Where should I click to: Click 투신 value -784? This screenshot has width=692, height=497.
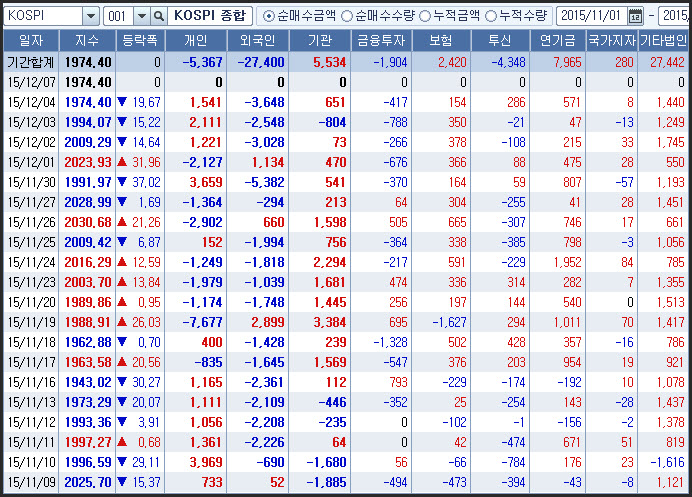[514, 463]
